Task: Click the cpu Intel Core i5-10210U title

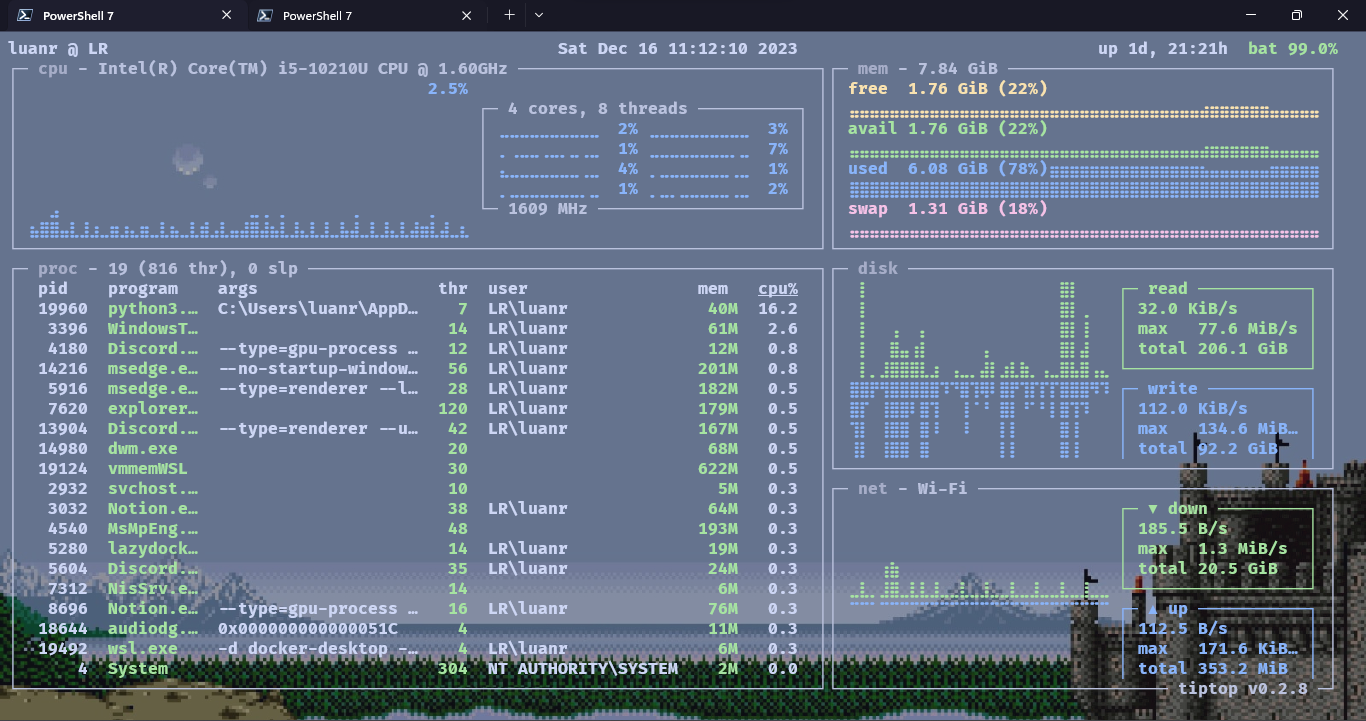Action: click(x=273, y=69)
